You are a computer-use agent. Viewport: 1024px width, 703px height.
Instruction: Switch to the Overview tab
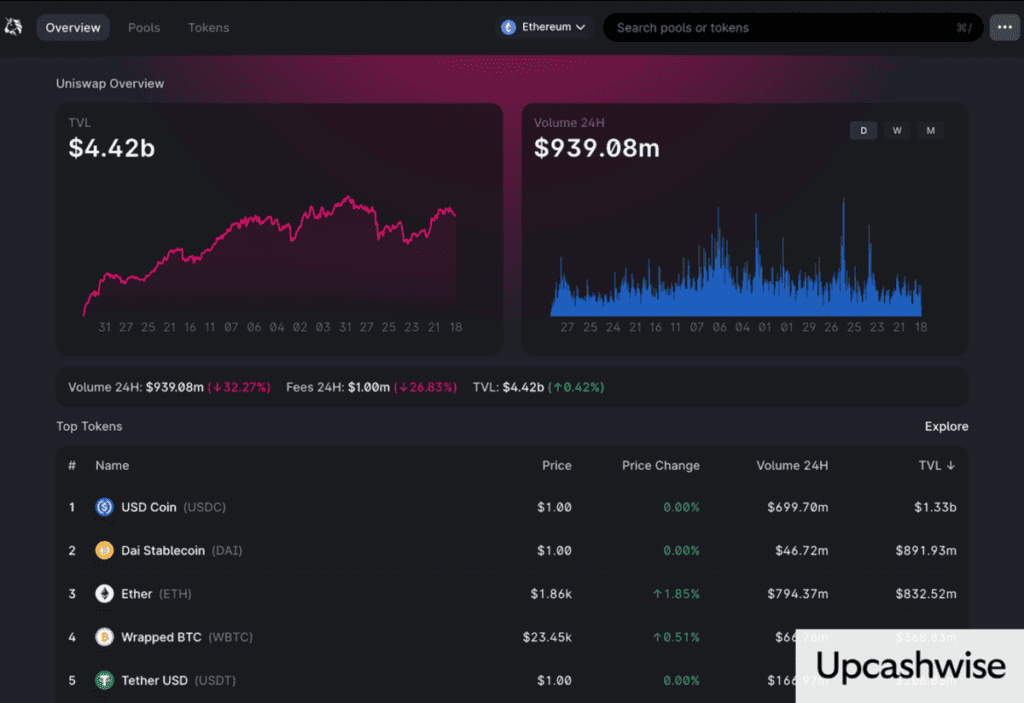pos(73,27)
